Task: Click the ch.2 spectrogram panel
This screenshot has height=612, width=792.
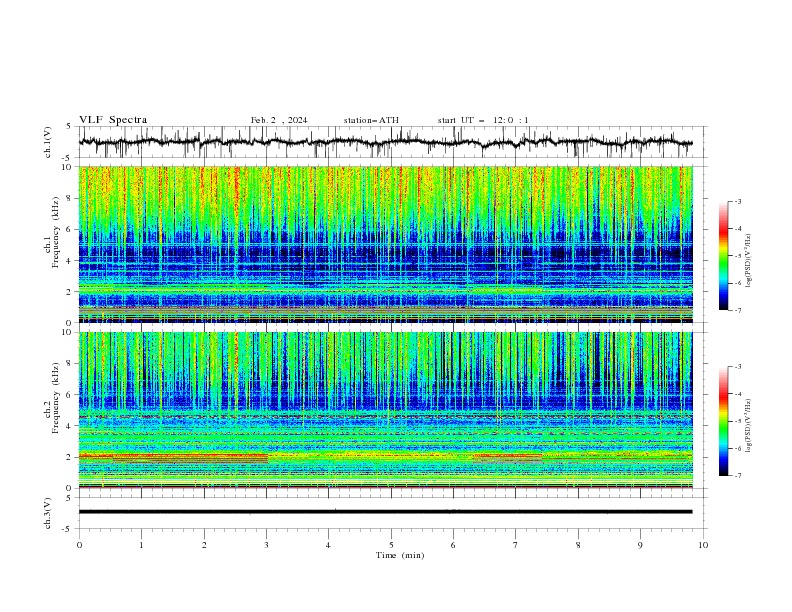Action: pyautogui.click(x=386, y=410)
